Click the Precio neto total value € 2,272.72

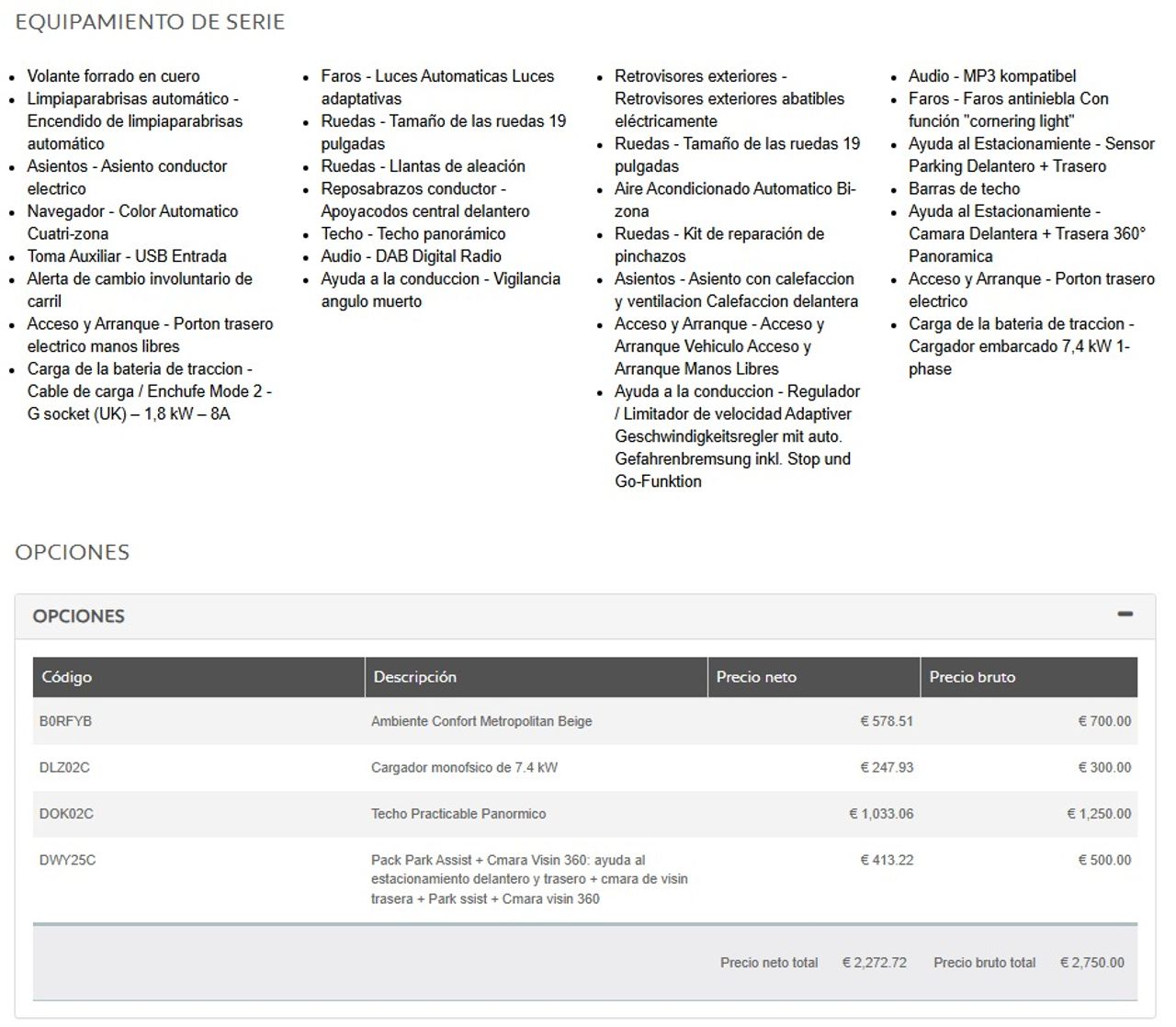point(874,963)
